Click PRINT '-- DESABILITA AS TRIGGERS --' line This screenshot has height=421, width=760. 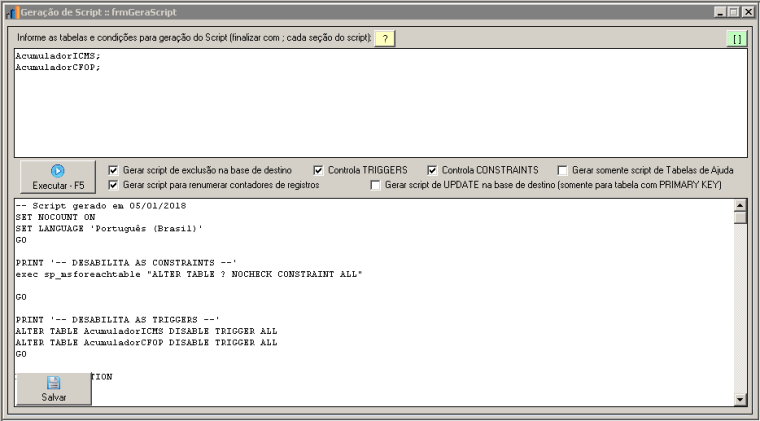pyautogui.click(x=118, y=320)
